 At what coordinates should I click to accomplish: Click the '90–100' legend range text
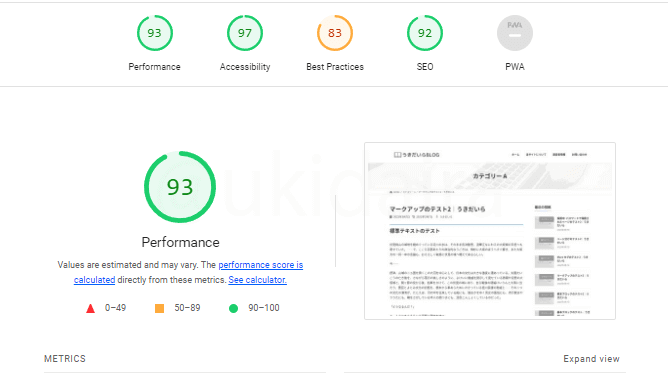pos(264,308)
